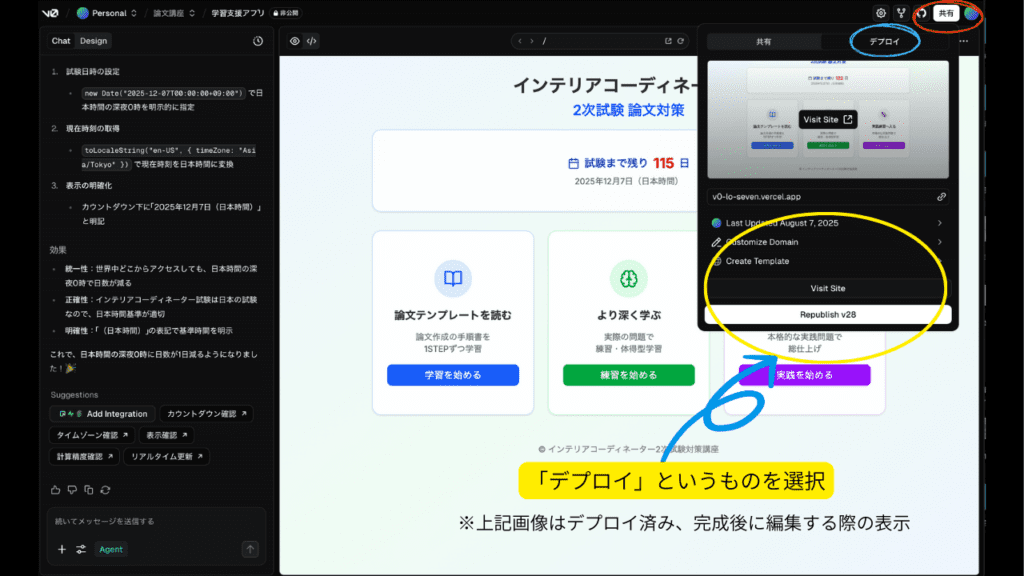Image resolution: width=1024 pixels, height=576 pixels.
Task: Click the chat message input field
Action: click(157, 521)
